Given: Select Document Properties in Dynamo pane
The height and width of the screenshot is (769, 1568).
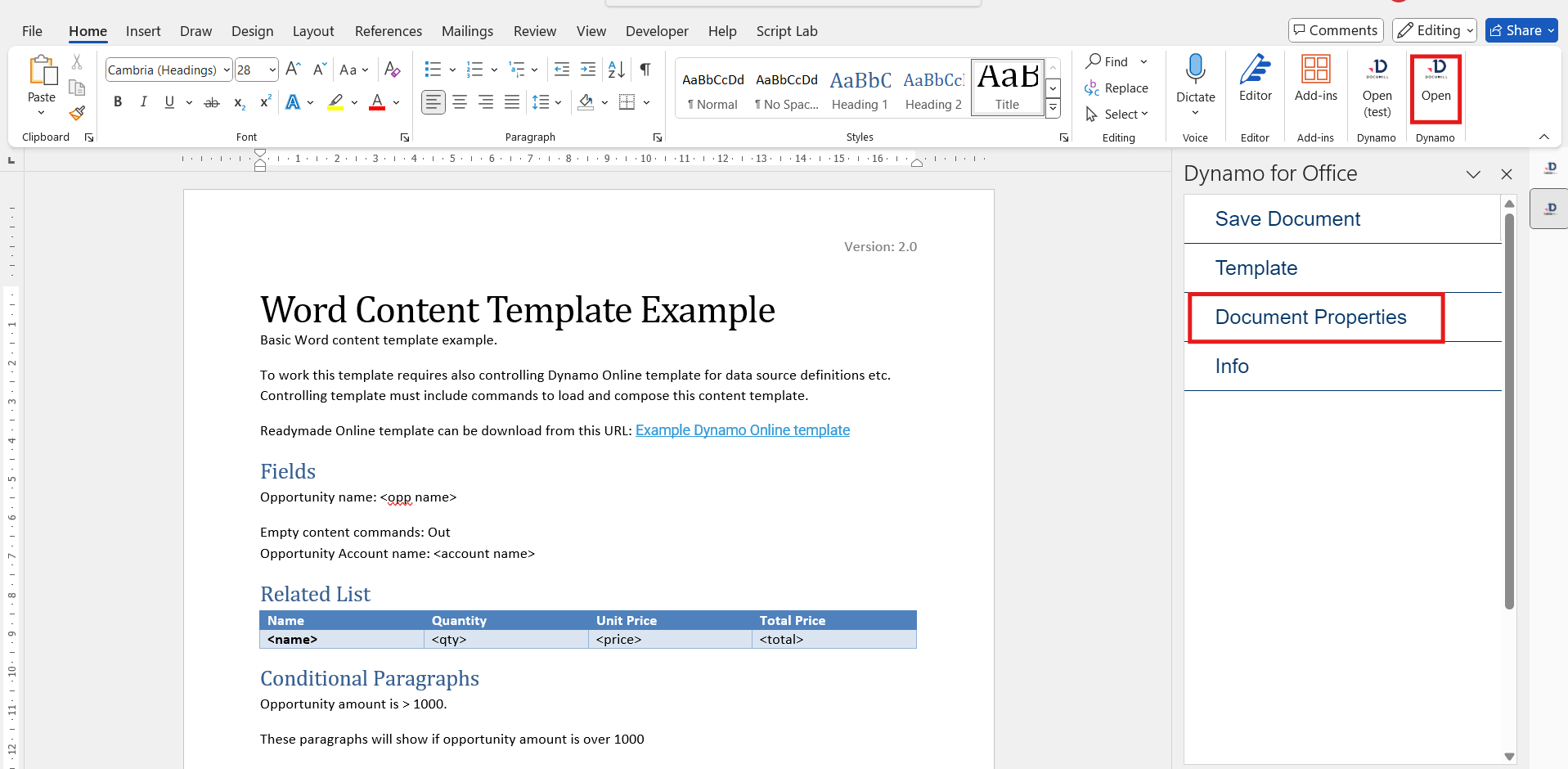Looking at the screenshot, I should click(1310, 317).
